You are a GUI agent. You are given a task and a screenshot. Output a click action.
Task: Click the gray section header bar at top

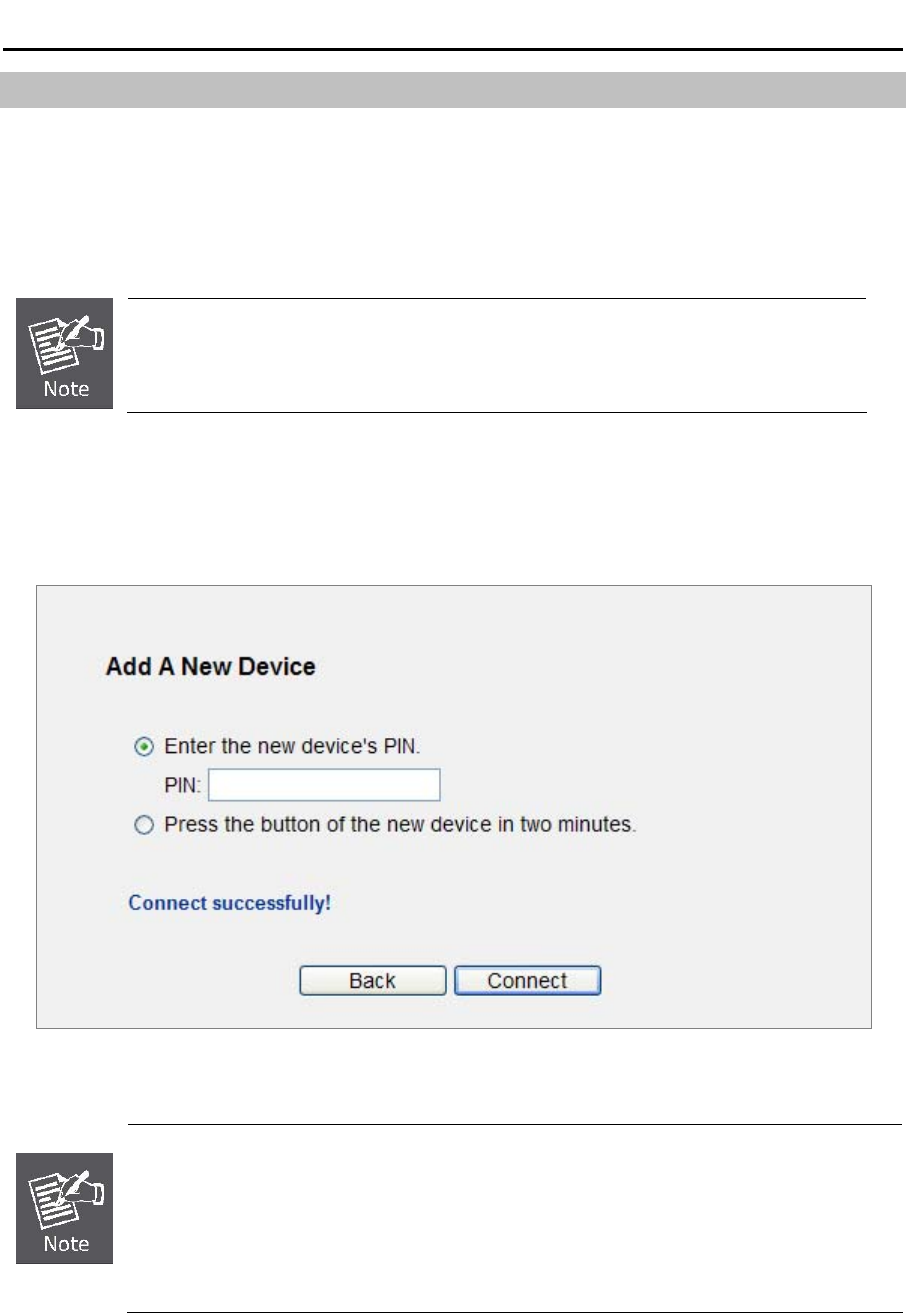point(453,89)
